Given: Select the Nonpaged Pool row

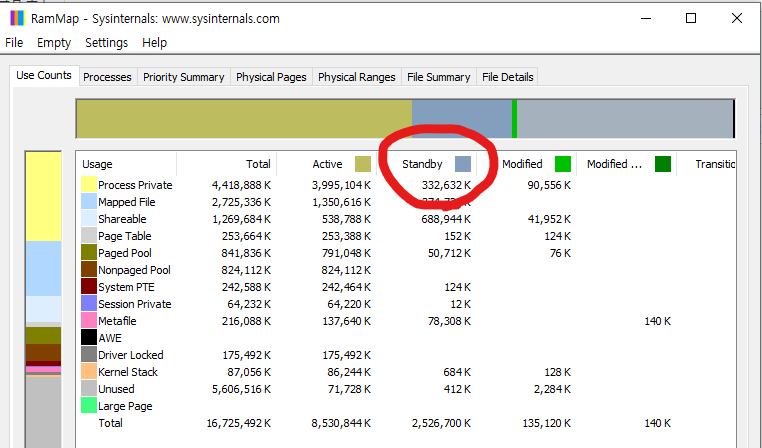Looking at the screenshot, I should 134,270.
